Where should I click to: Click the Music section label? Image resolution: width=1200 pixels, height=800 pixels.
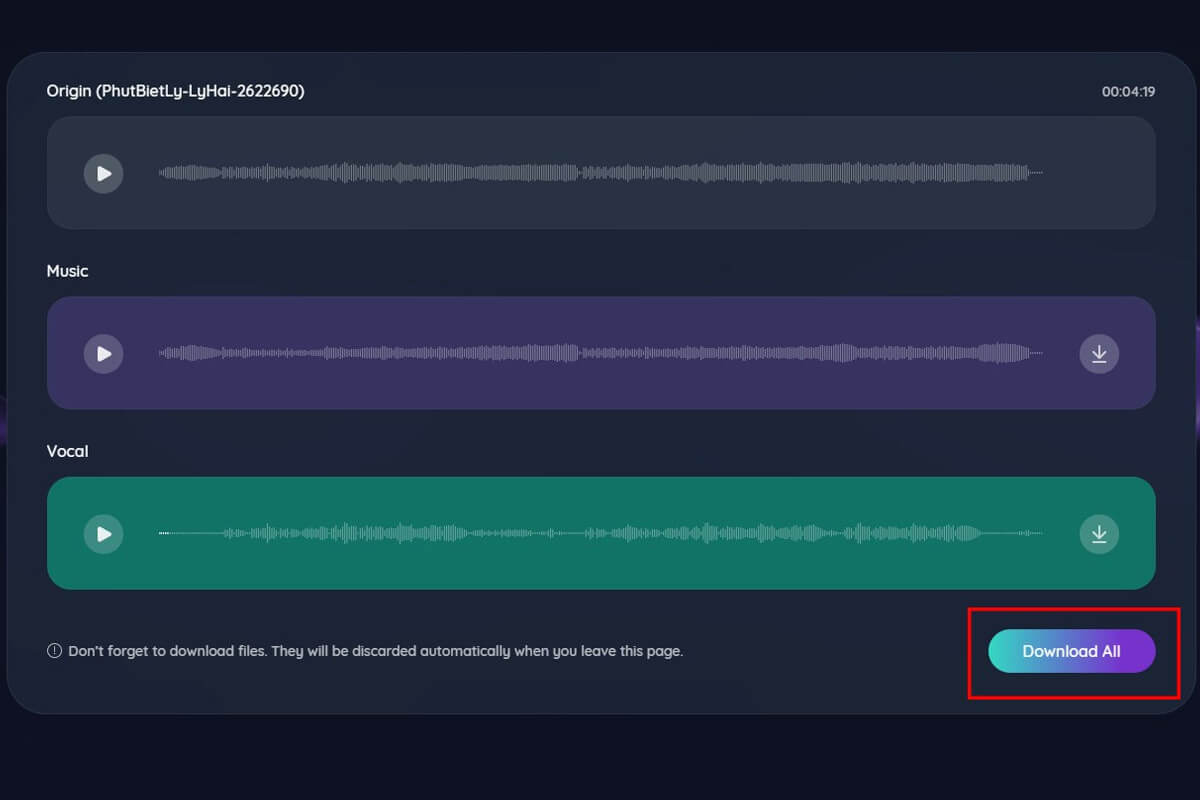(67, 271)
